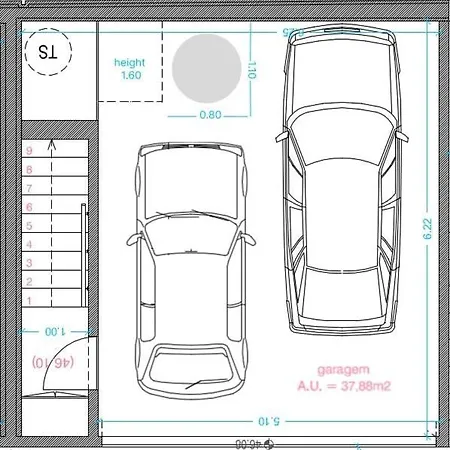Click the 1.00 stair width dimension
The width and height of the screenshot is (450, 450).
click(x=55, y=331)
